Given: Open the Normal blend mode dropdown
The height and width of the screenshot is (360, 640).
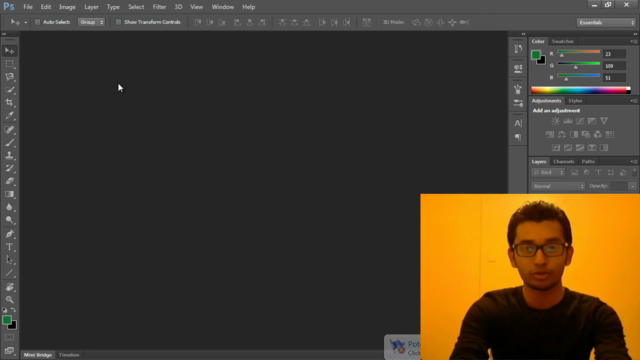Looking at the screenshot, I should point(558,186).
